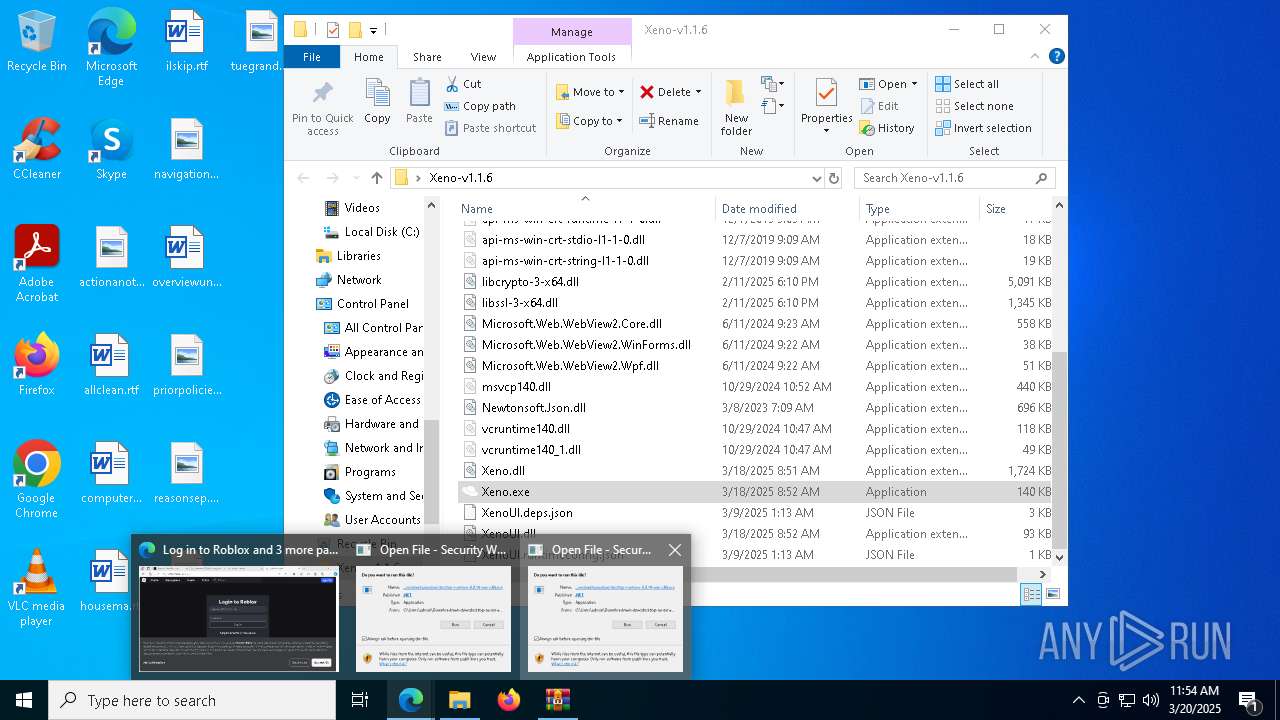Click Select all
1280x720 pixels.
click(x=966, y=84)
